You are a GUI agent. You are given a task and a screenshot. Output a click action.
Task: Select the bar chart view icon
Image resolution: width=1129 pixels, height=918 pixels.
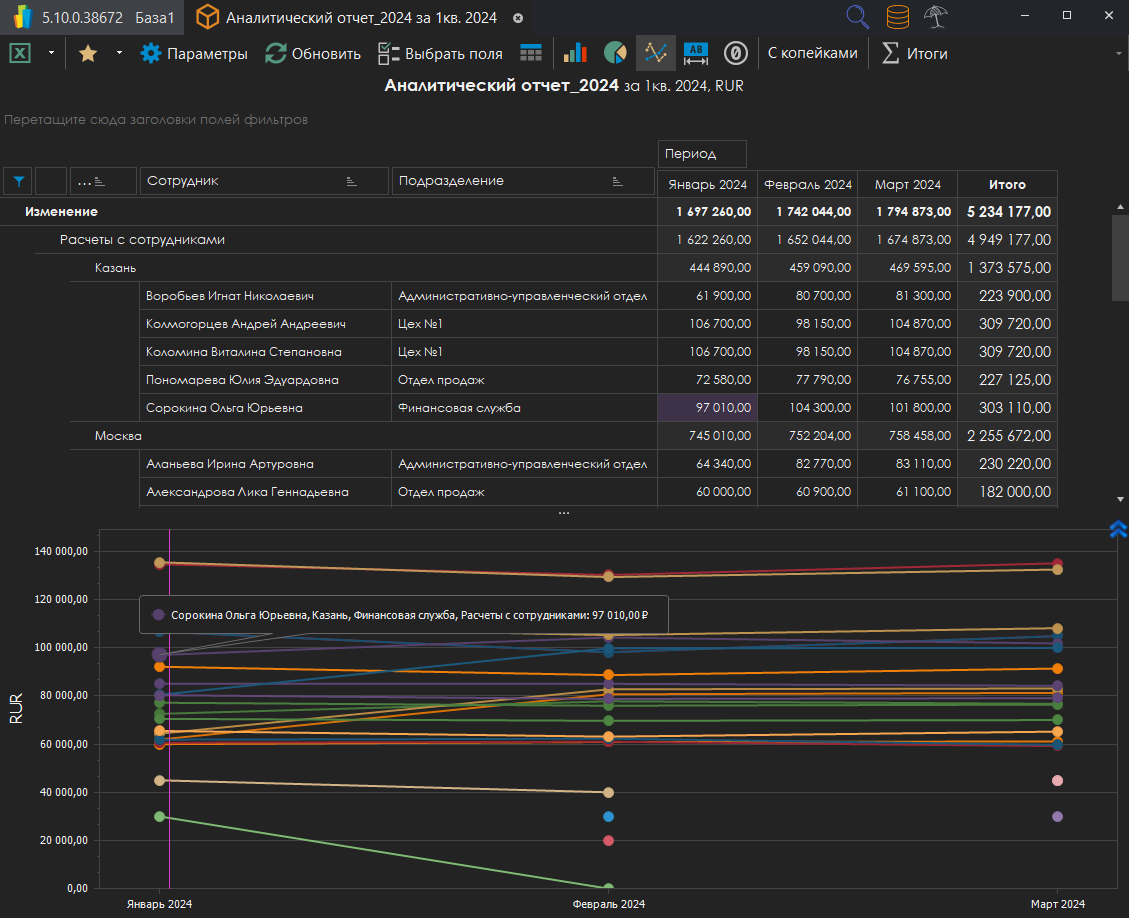pyautogui.click(x=575, y=53)
